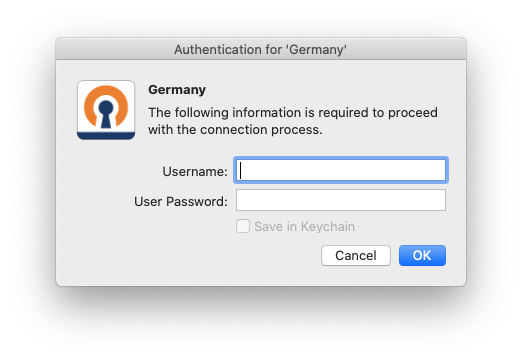Click the orange ring of the connection icon
Screen dimensions: 522x360
coord(90,100)
